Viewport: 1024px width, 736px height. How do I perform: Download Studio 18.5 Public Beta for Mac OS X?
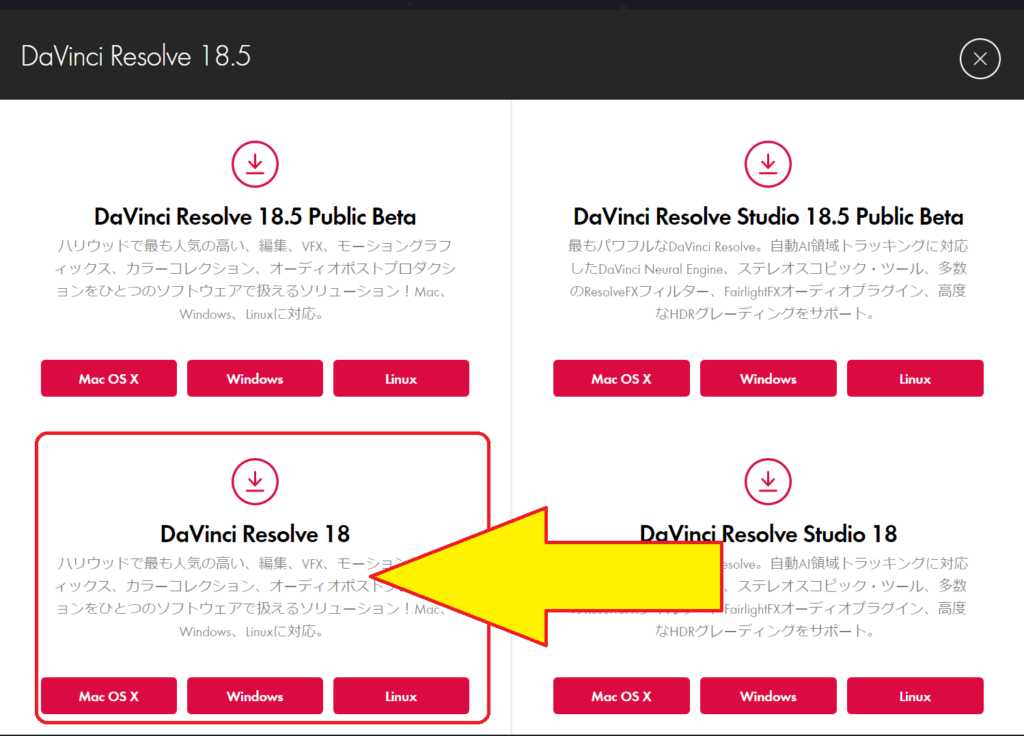pyautogui.click(x=621, y=378)
